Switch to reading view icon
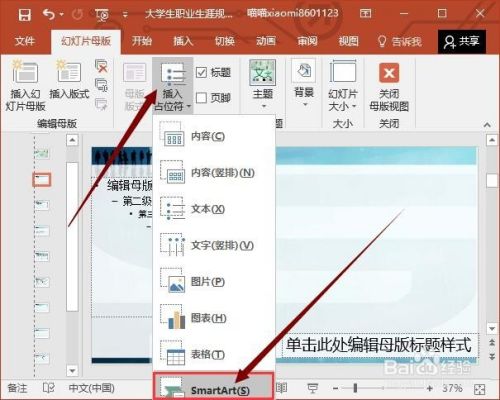The height and width of the screenshot is (400, 500). click(282, 388)
